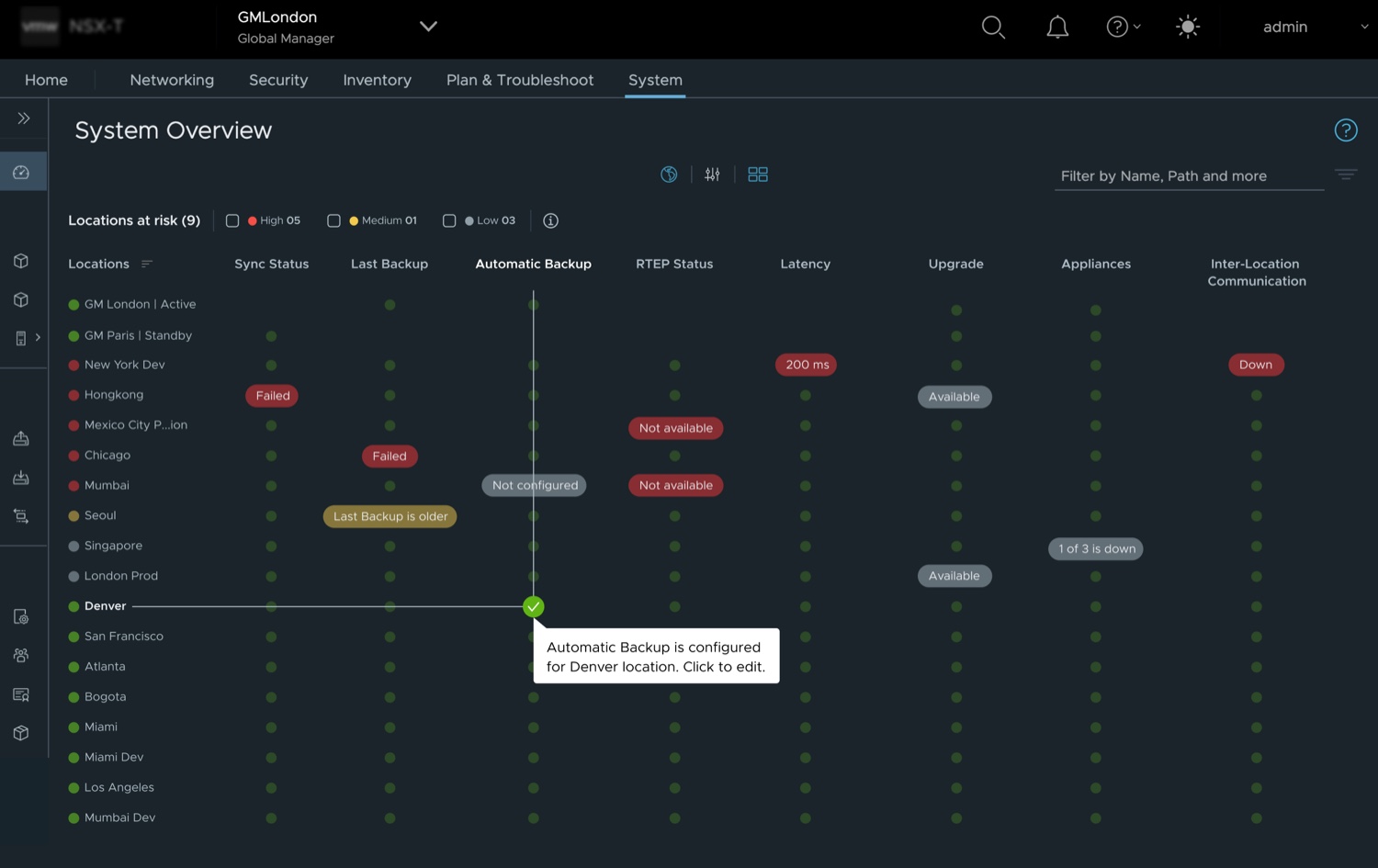Open the certificates sidebar icon
Viewport: 1378px width, 868px height.
tap(21, 694)
